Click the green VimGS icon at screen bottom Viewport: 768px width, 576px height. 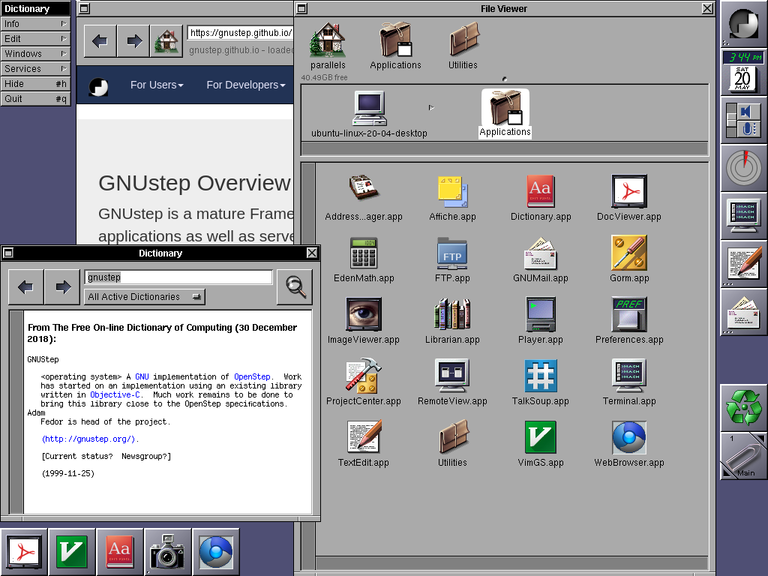pos(72,552)
